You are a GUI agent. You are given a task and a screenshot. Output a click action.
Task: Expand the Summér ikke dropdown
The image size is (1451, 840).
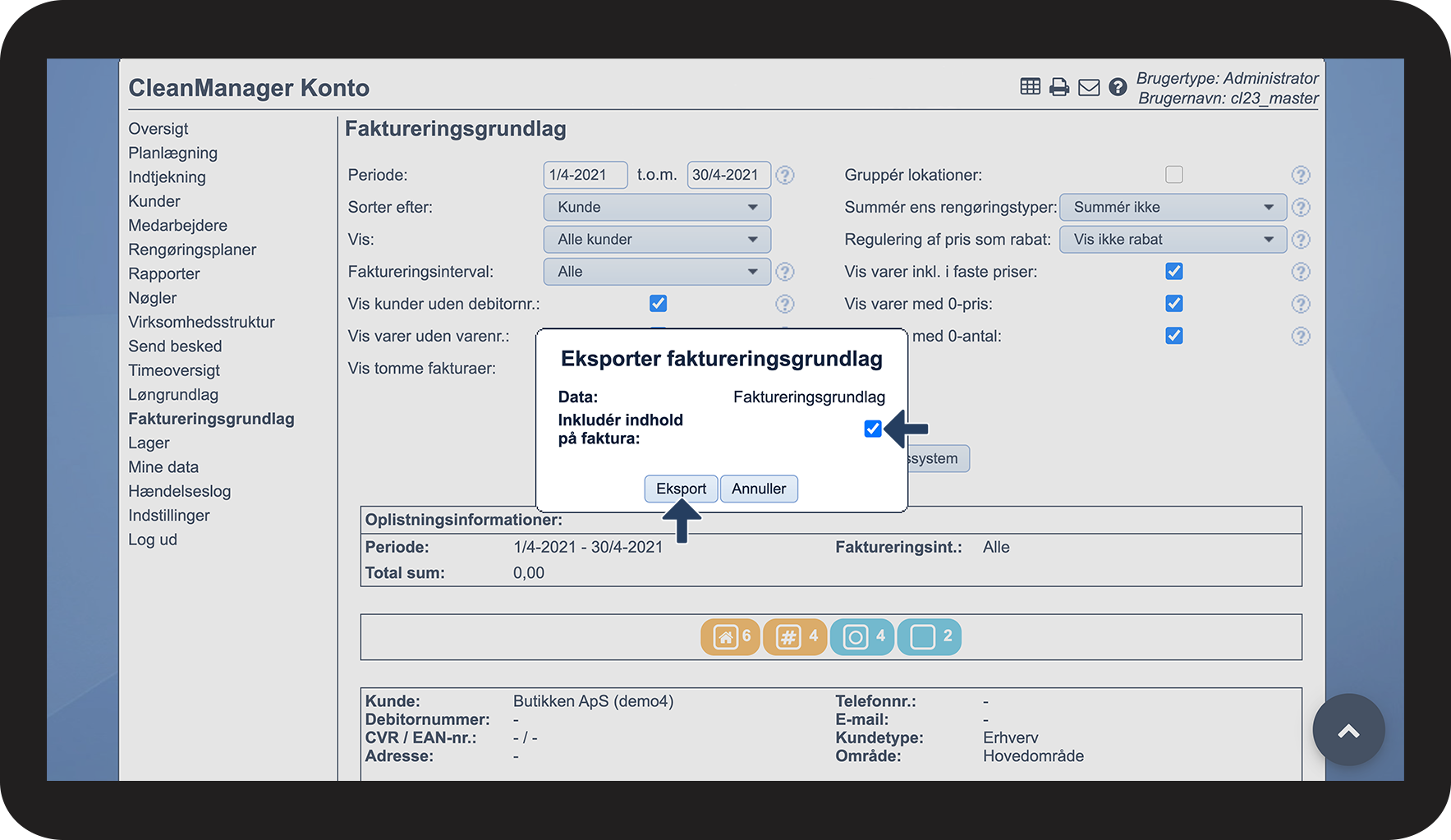(1172, 207)
